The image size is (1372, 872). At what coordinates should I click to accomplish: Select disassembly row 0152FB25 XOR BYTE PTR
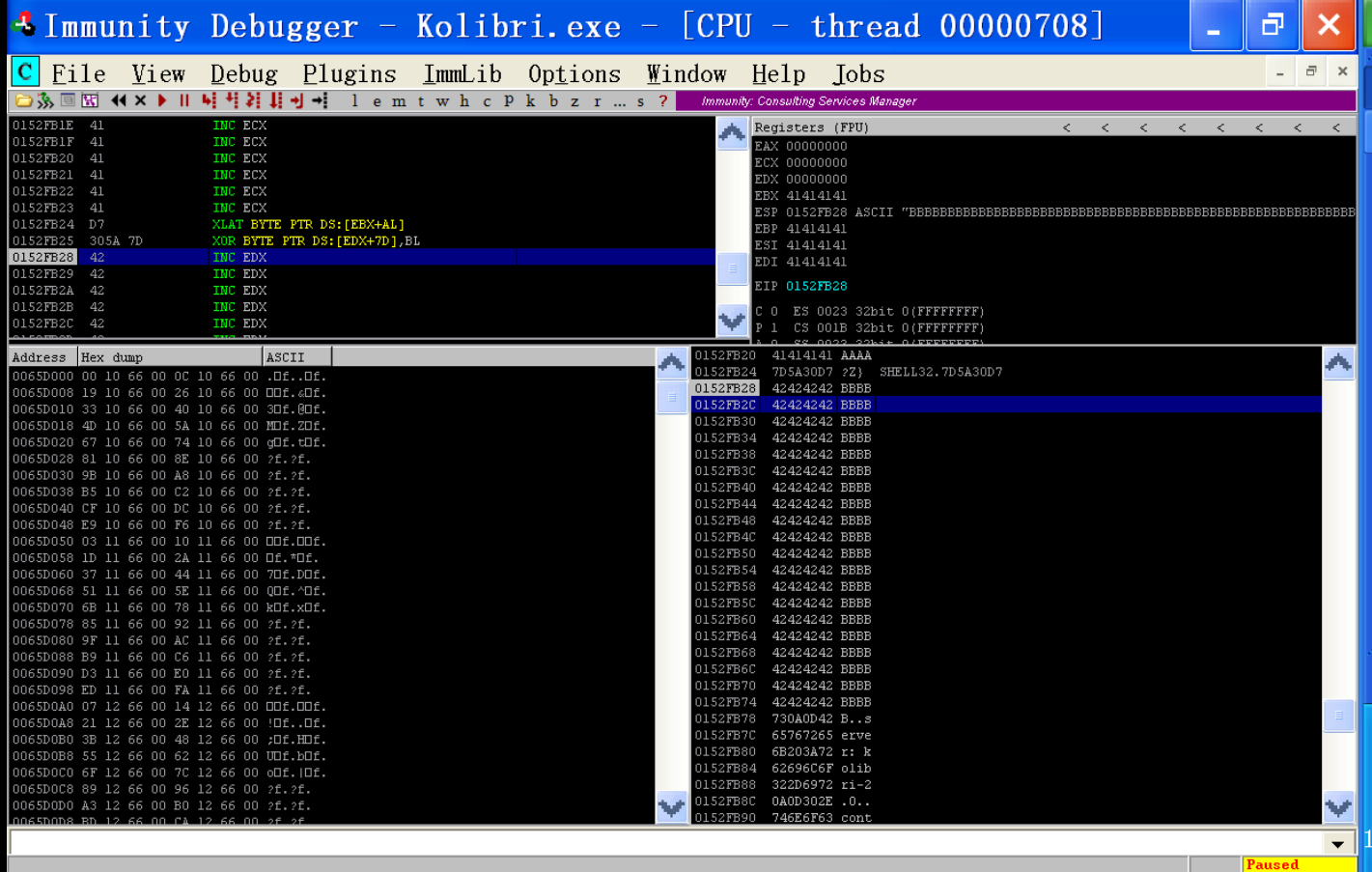pyautogui.click(x=362, y=241)
